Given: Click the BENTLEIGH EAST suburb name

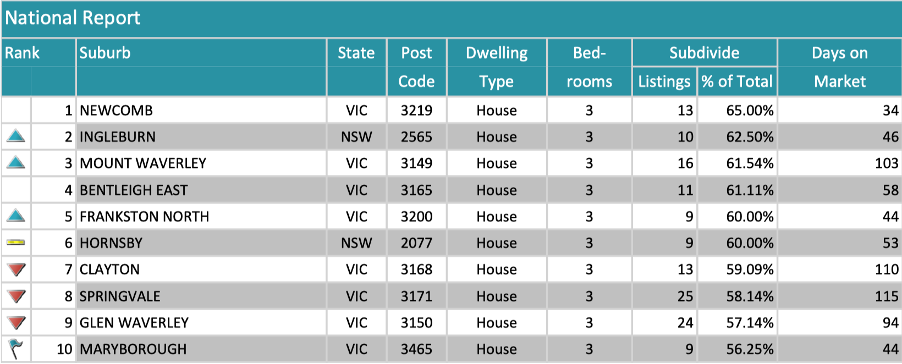Looking at the screenshot, I should (x=134, y=190).
